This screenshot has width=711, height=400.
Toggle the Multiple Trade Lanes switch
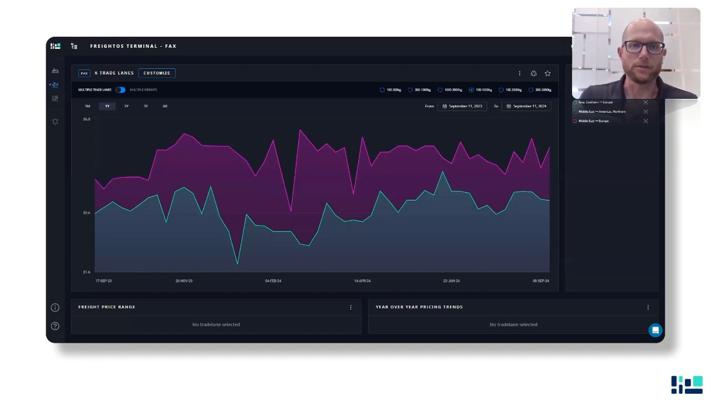pos(120,90)
